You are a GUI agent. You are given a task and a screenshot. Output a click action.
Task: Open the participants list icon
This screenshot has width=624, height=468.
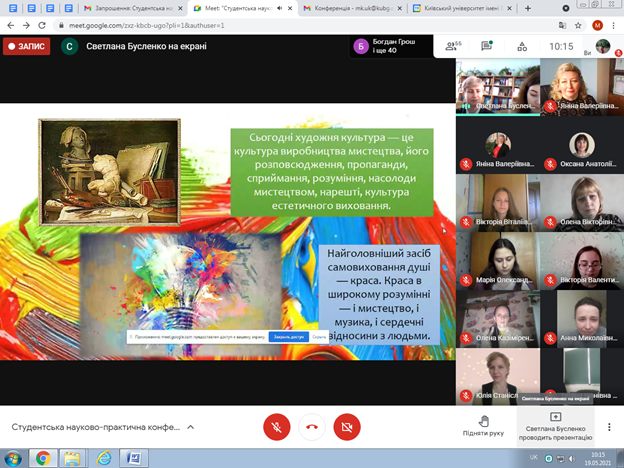click(x=453, y=46)
